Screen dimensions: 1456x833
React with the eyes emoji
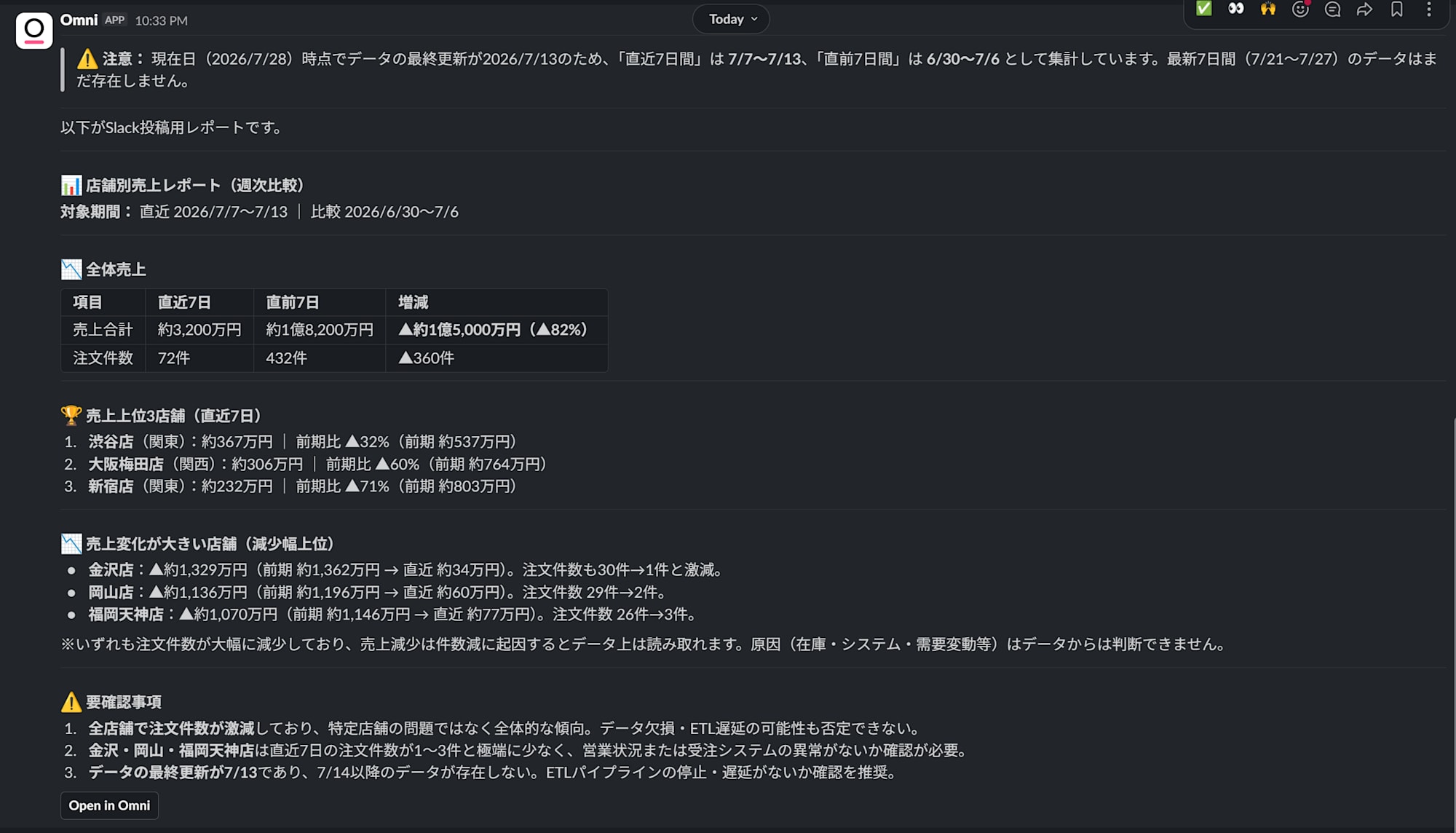coord(1236,9)
